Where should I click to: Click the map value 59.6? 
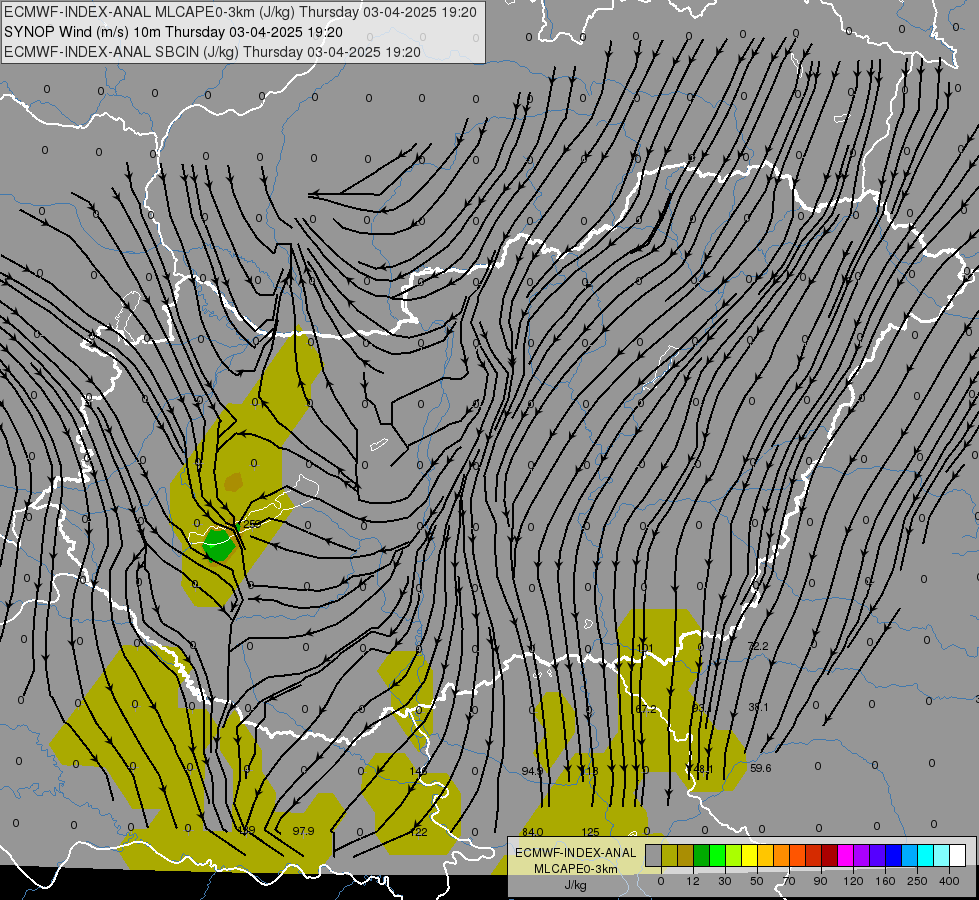[x=760, y=768]
